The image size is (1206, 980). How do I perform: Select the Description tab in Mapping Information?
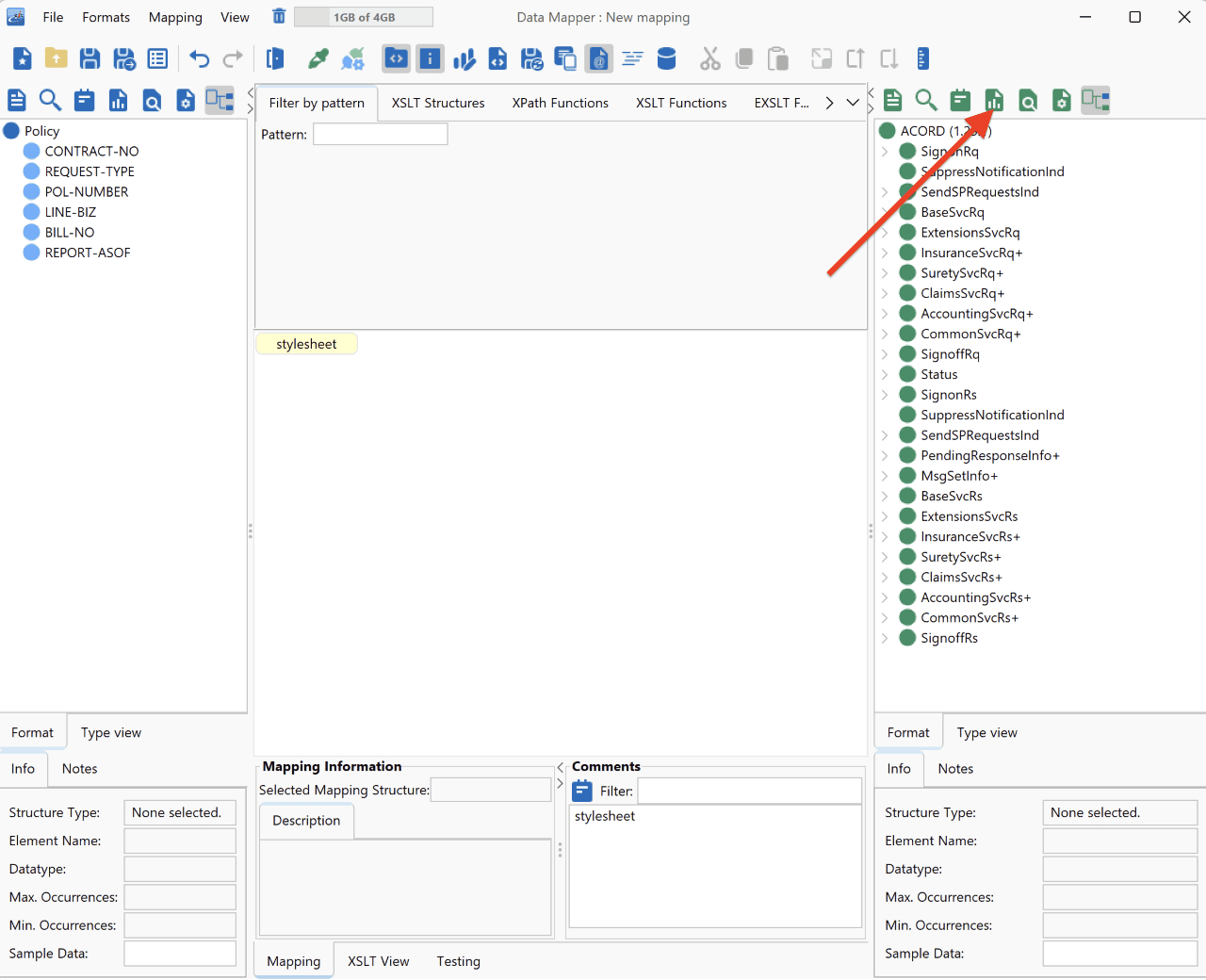point(306,821)
